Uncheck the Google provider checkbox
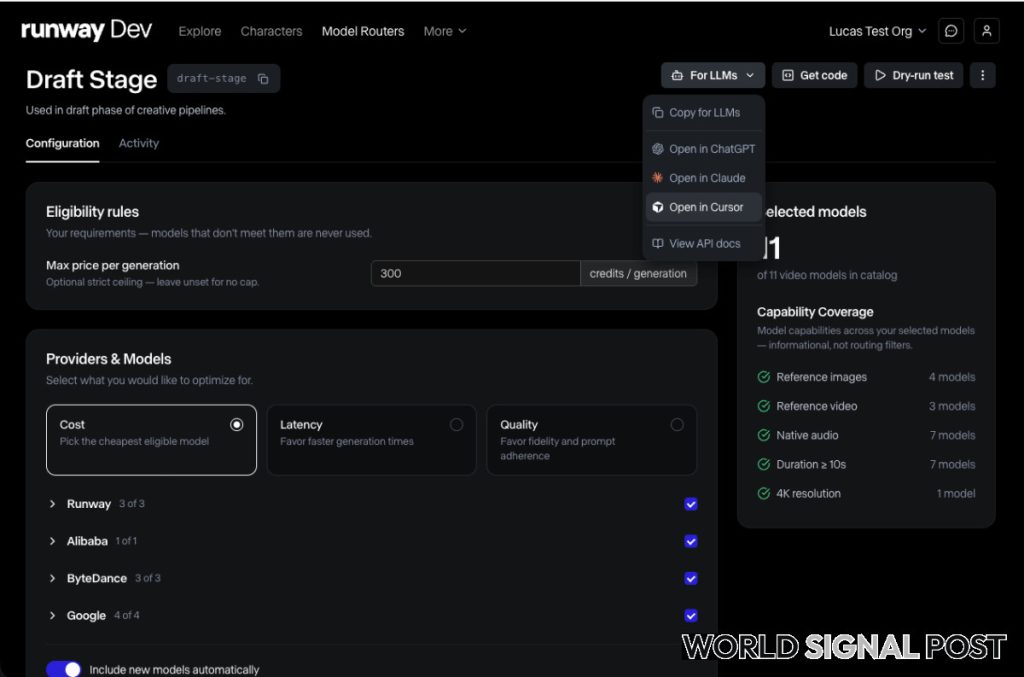The image size is (1024, 677). point(691,616)
